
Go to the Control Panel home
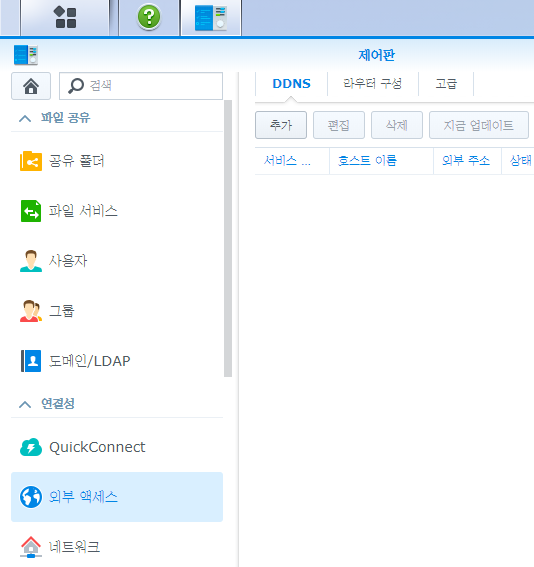[31, 86]
